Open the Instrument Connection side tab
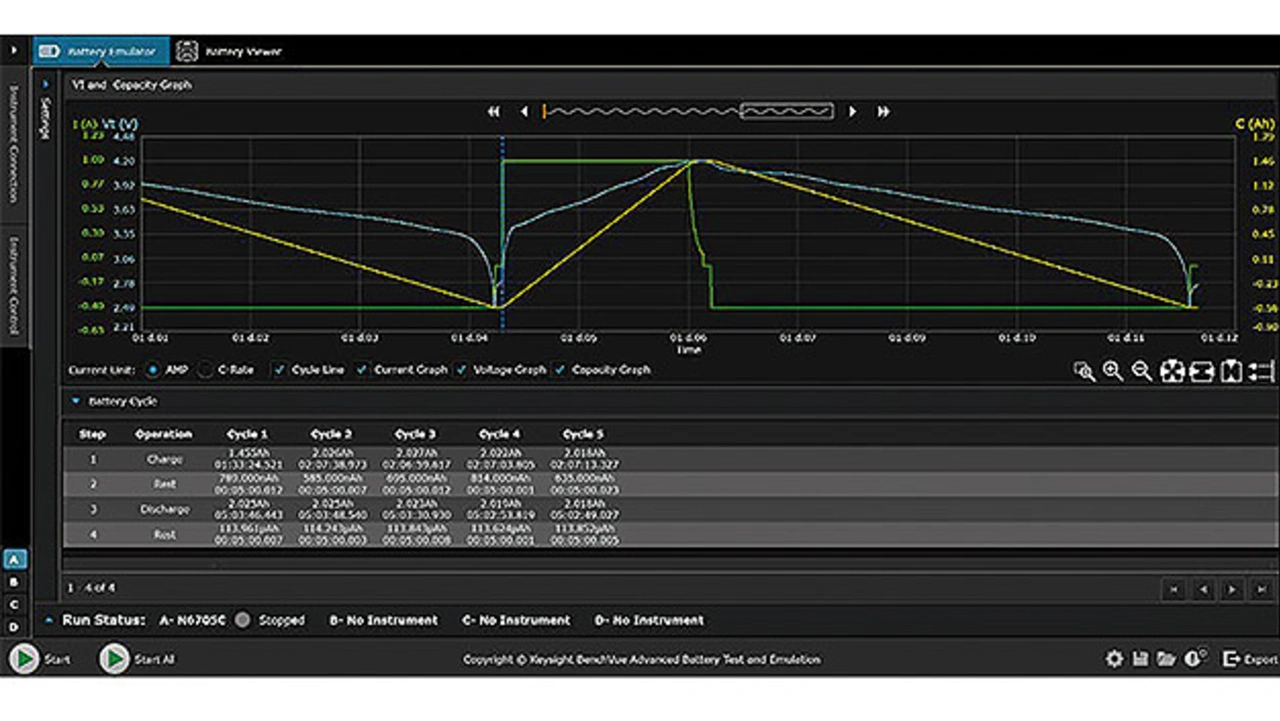This screenshot has width=1280, height=721. click(x=14, y=144)
